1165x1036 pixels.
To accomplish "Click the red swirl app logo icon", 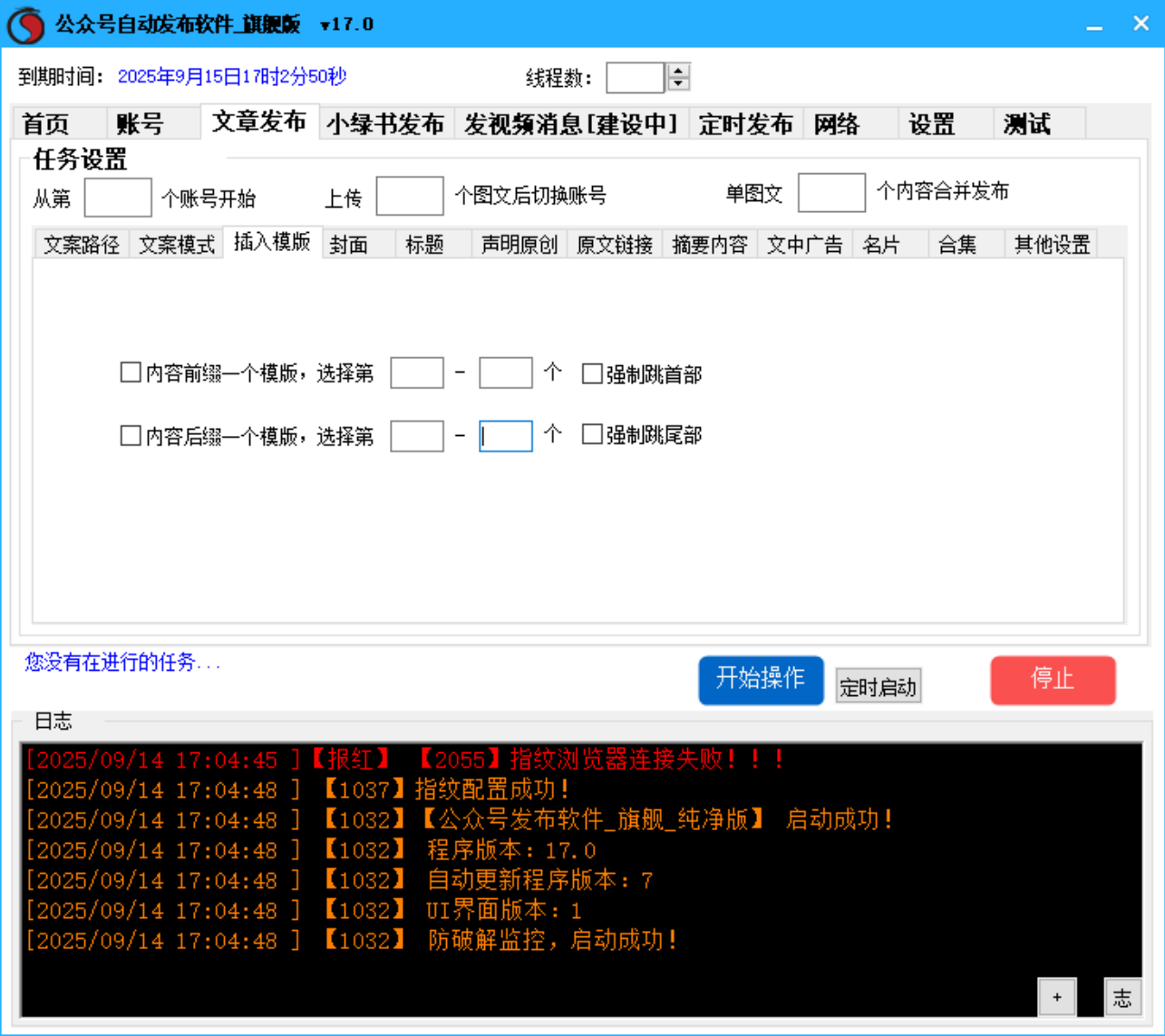I will point(24,24).
